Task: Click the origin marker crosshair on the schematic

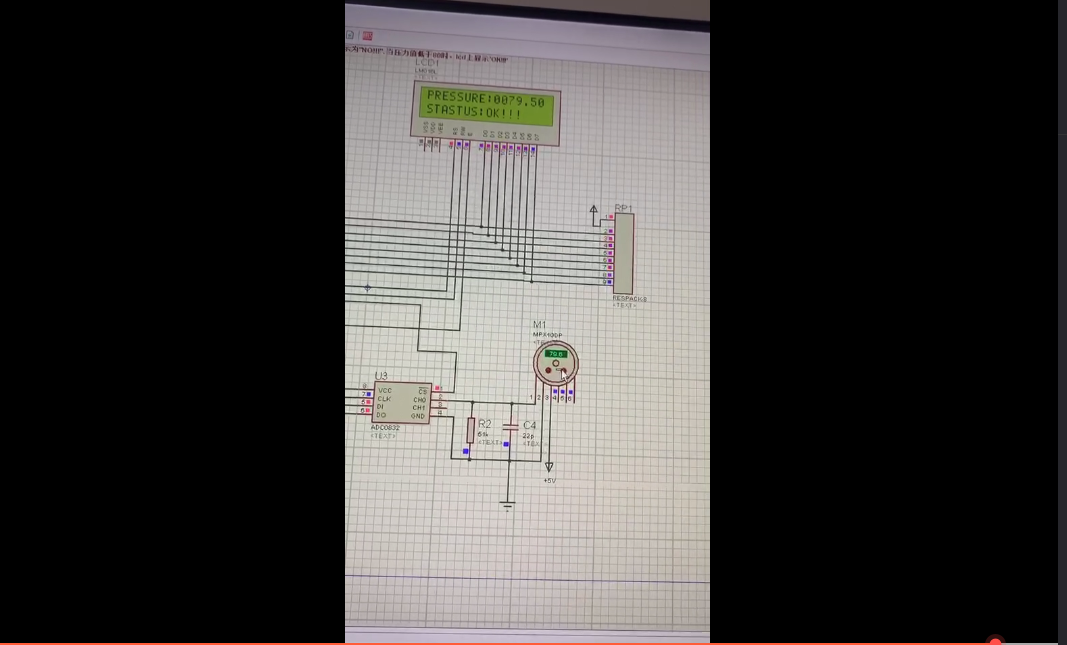Action: click(x=367, y=288)
